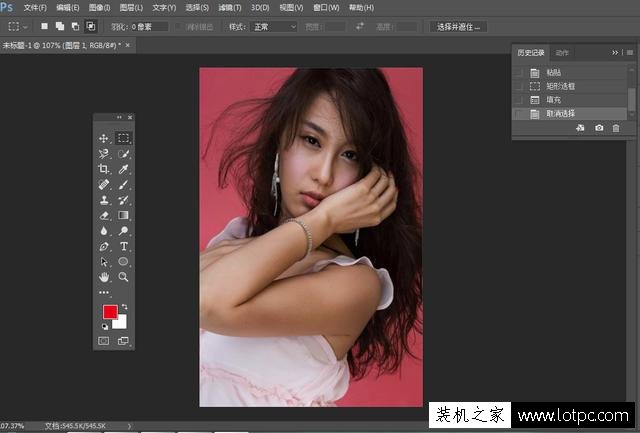Toggle the anti-alias checkbox in options bar
640x433 pixels.
tap(179, 27)
